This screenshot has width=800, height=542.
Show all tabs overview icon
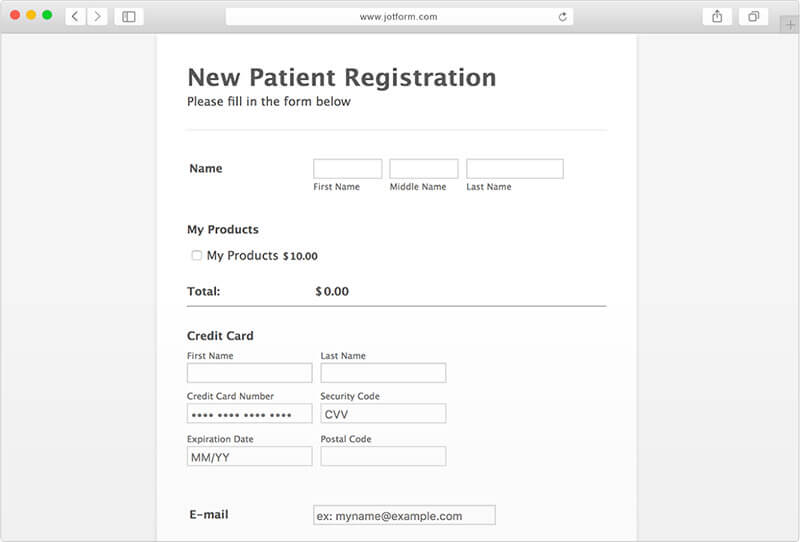pos(753,16)
